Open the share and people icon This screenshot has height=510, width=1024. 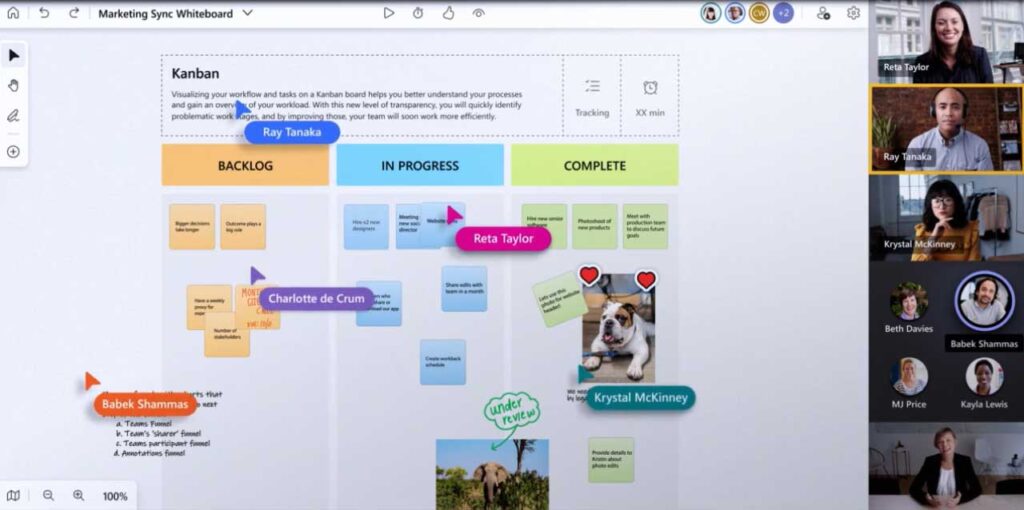(x=824, y=13)
